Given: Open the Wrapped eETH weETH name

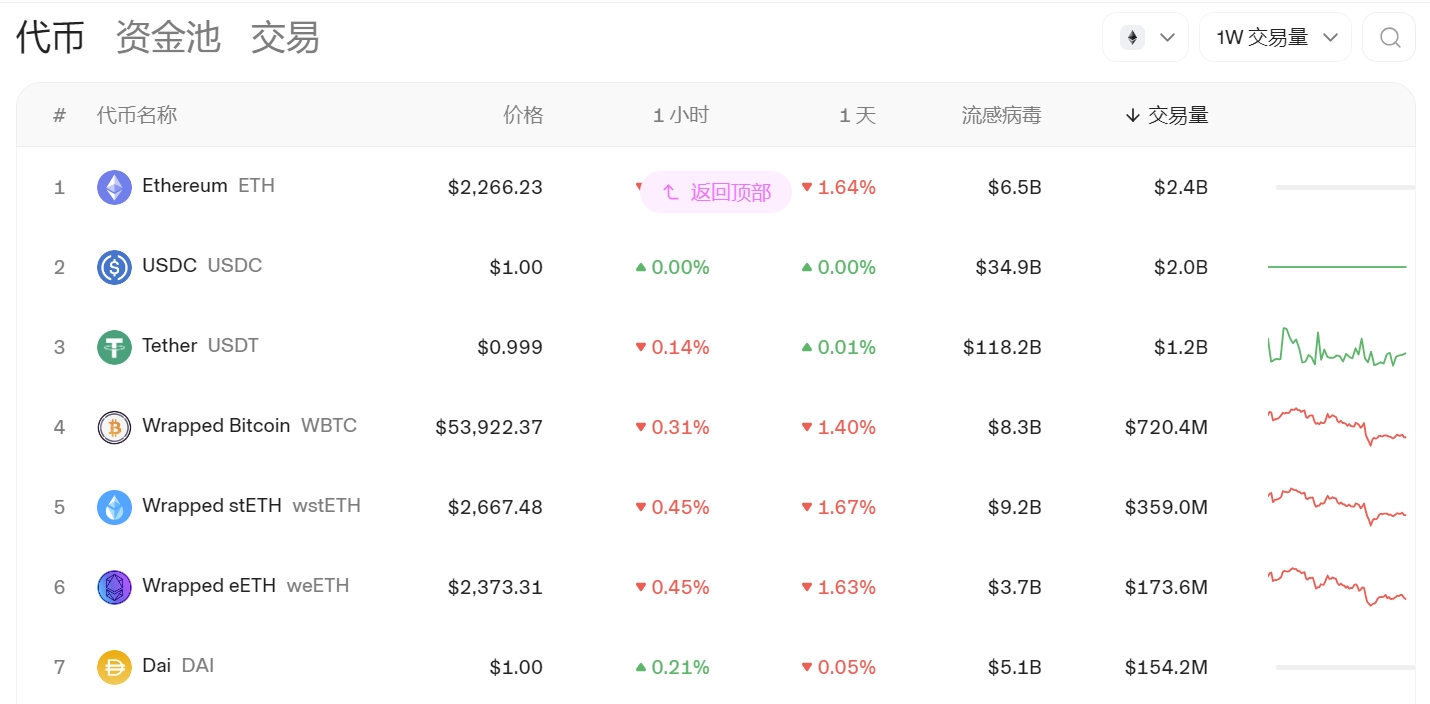Looking at the screenshot, I should click(x=246, y=585).
